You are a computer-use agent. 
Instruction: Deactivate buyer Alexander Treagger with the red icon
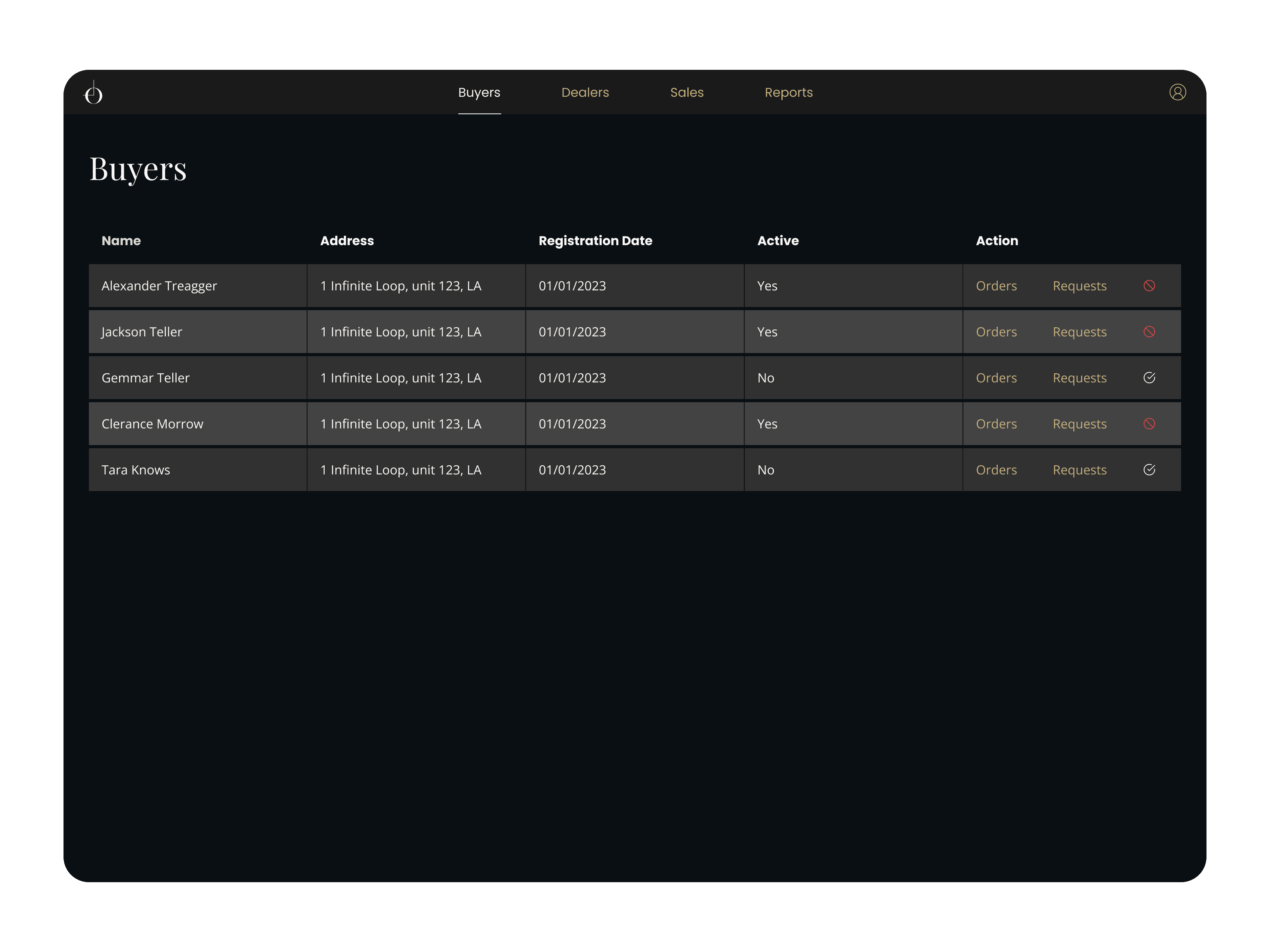coord(1149,286)
